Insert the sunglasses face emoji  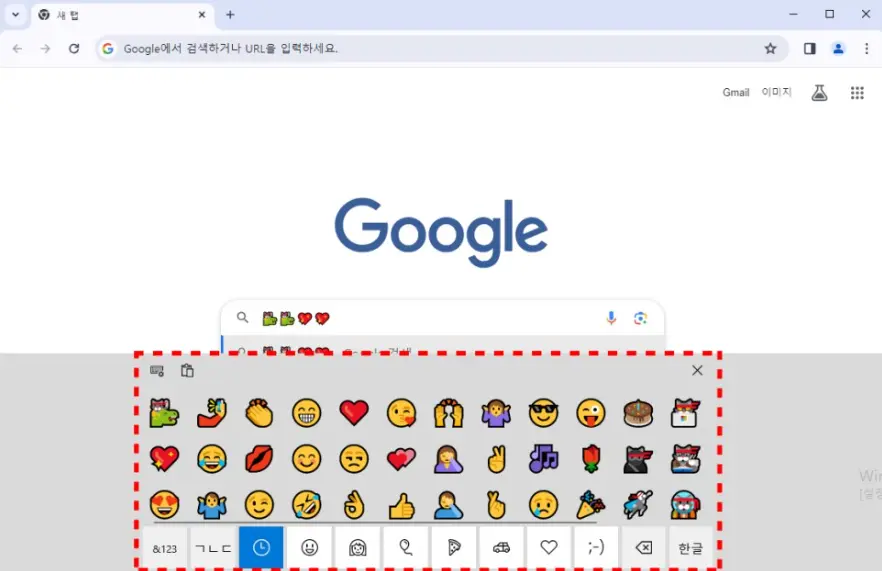543,412
